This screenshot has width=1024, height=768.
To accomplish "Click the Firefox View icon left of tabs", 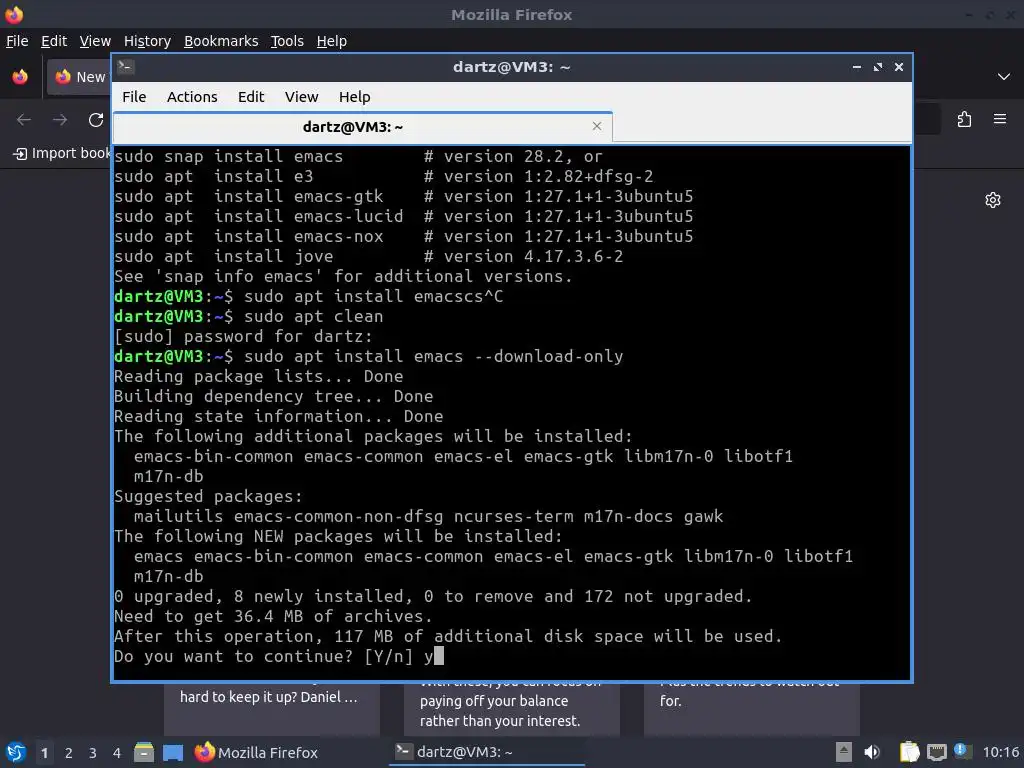I will pyautogui.click(x=20, y=77).
